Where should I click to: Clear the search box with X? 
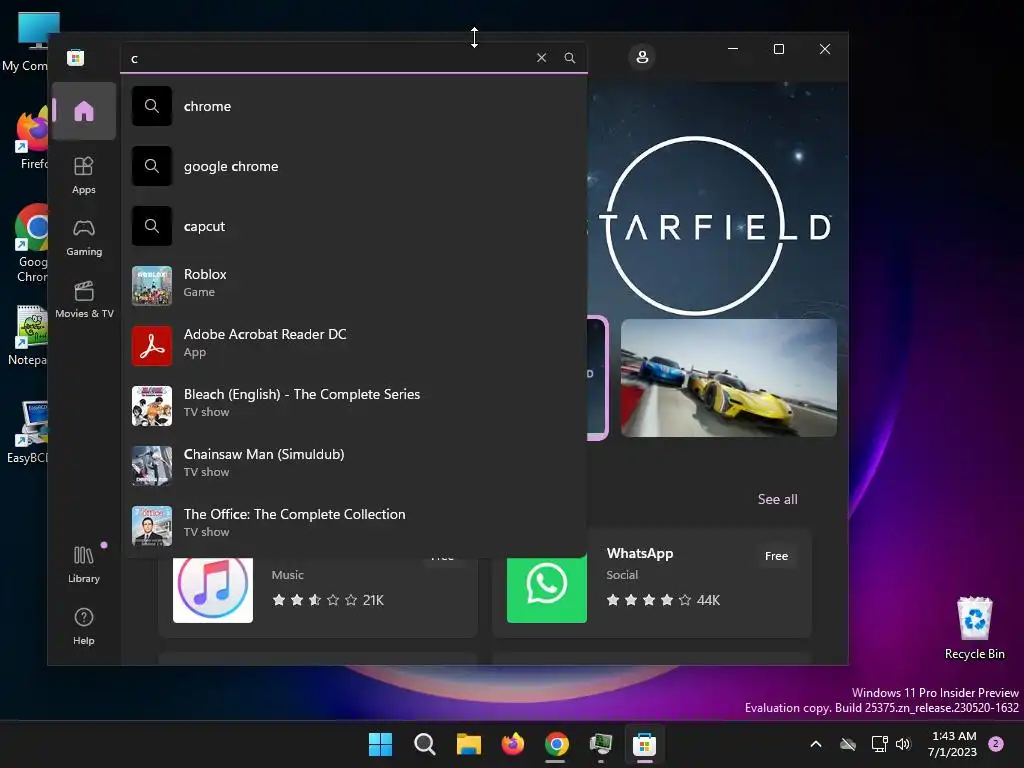click(541, 57)
